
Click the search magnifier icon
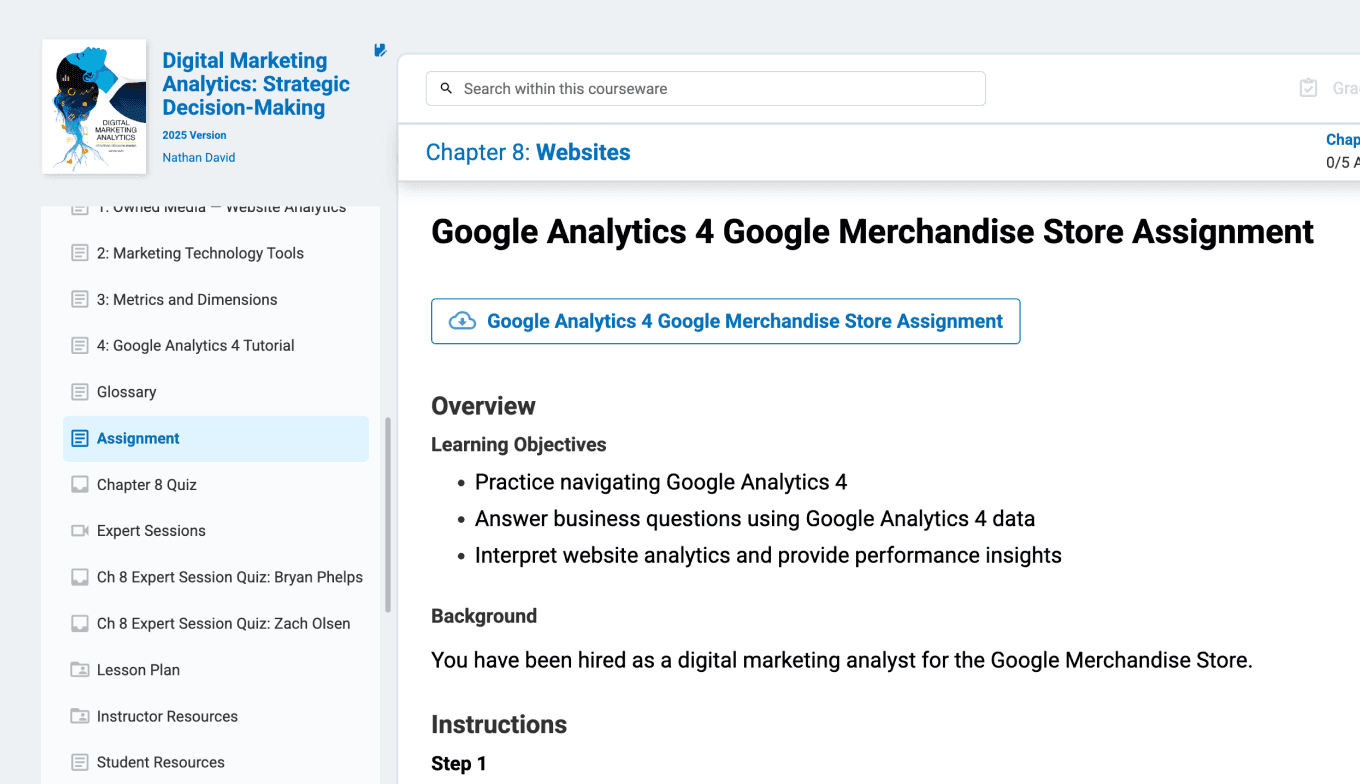pyautogui.click(x=446, y=89)
